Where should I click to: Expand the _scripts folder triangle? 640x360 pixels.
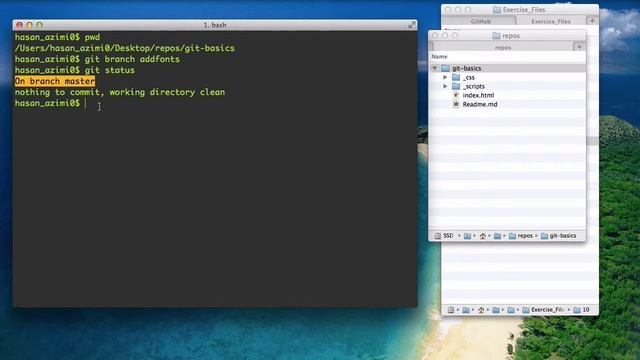[x=445, y=86]
